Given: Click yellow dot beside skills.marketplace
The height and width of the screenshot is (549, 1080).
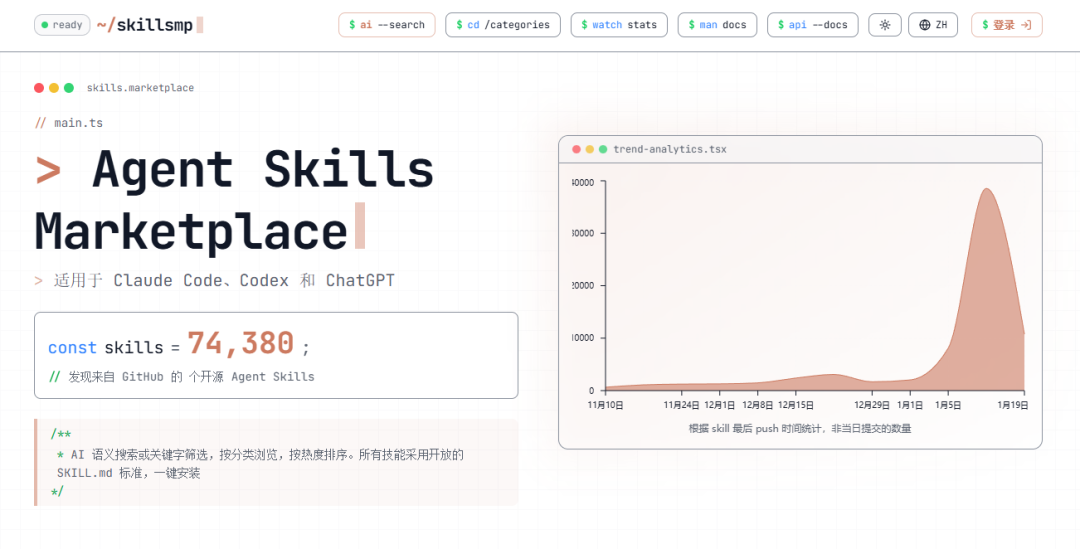Looking at the screenshot, I should [x=54, y=88].
